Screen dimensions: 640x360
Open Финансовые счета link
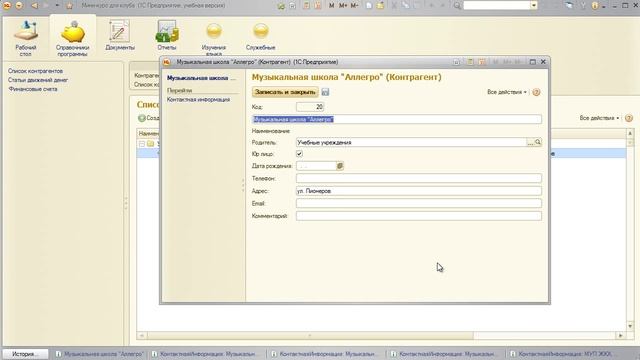(x=33, y=89)
